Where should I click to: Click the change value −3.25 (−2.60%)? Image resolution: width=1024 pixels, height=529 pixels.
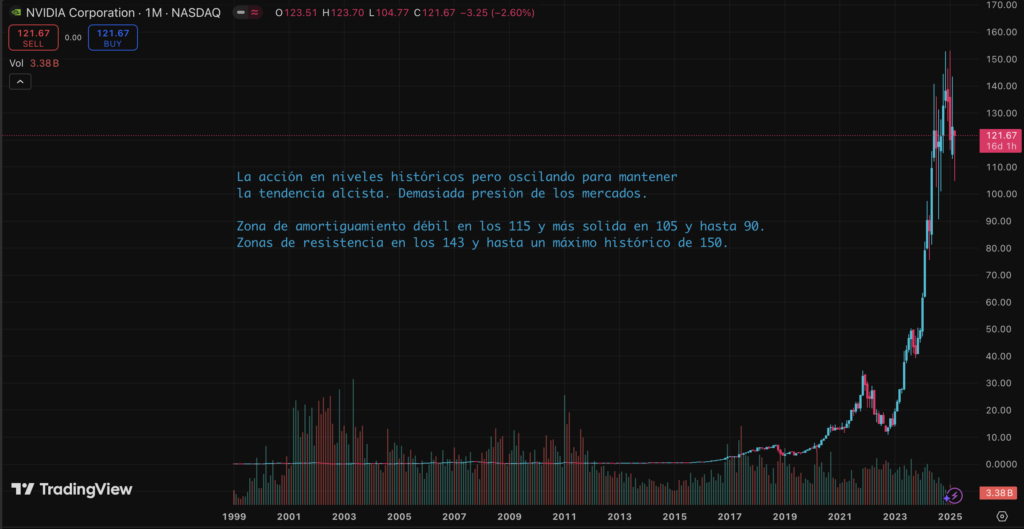point(497,12)
